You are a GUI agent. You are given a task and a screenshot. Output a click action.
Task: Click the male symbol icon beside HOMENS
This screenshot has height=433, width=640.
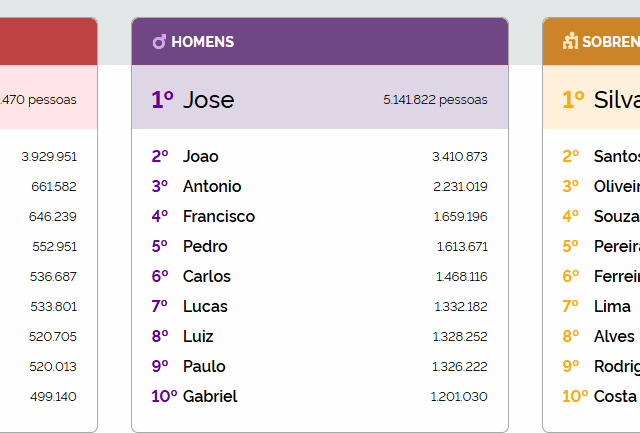(x=159, y=42)
